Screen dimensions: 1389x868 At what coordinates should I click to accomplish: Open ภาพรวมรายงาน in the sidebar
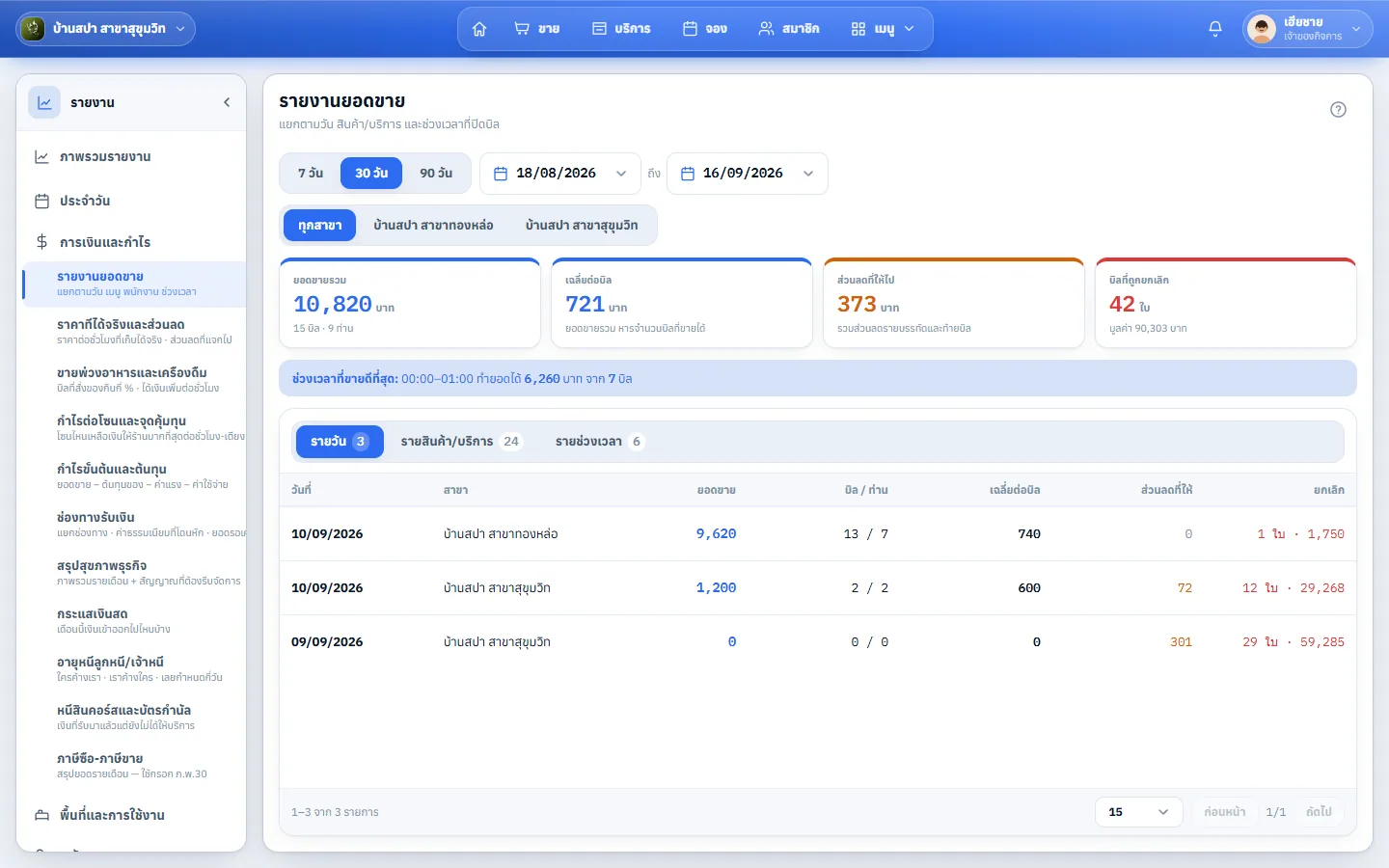pyautogui.click(x=132, y=157)
